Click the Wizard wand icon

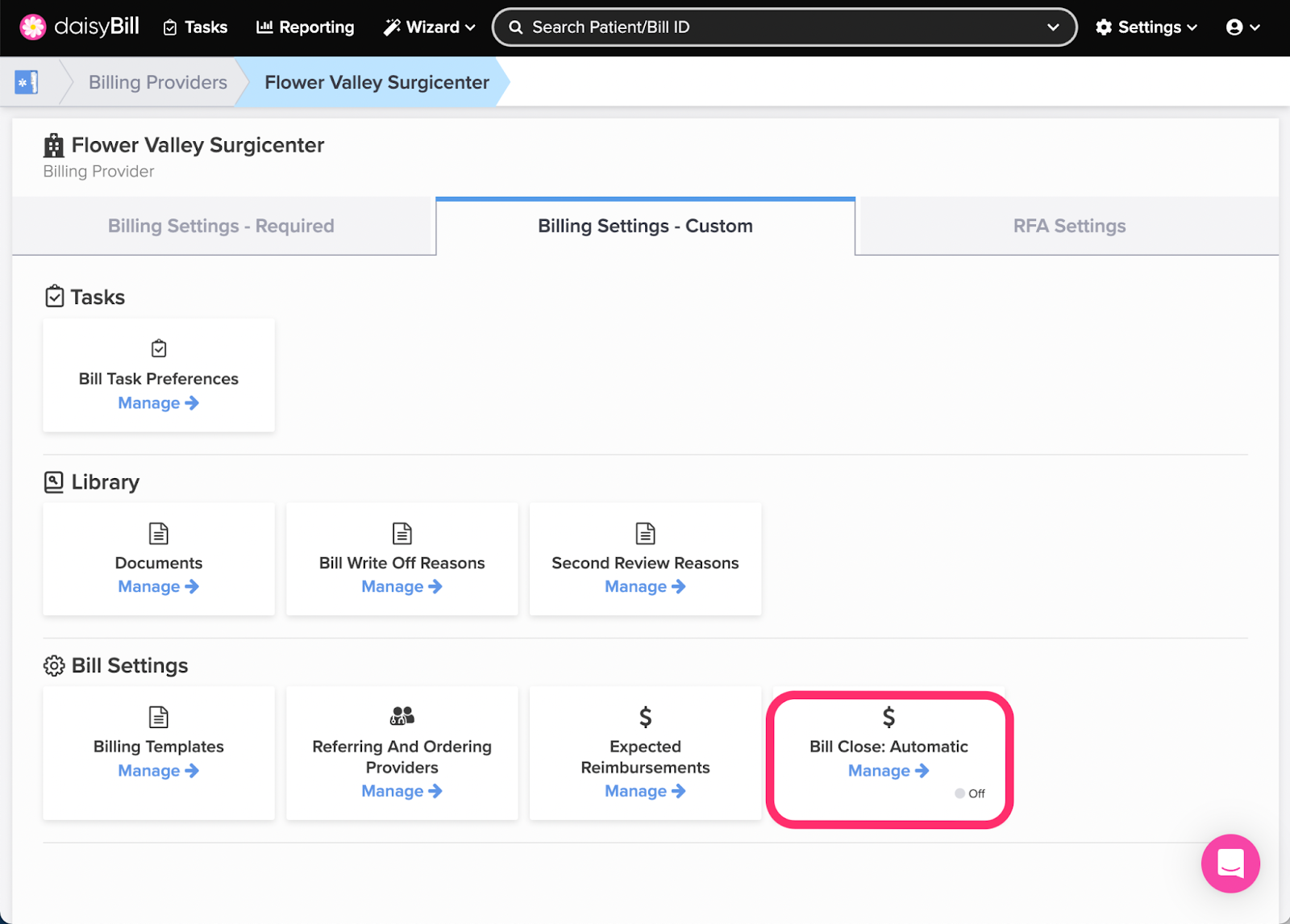point(392,27)
